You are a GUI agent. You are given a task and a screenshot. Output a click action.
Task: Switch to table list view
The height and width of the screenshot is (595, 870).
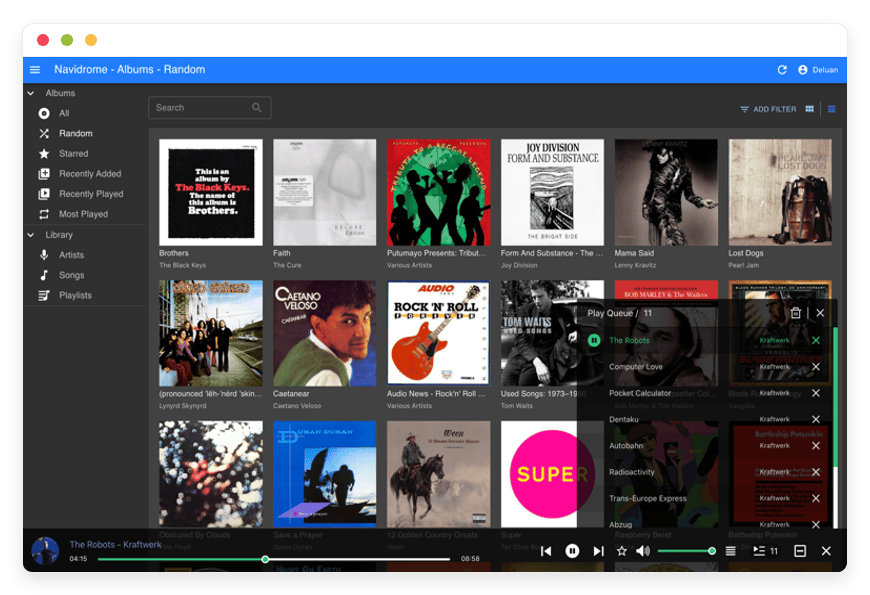[x=831, y=109]
